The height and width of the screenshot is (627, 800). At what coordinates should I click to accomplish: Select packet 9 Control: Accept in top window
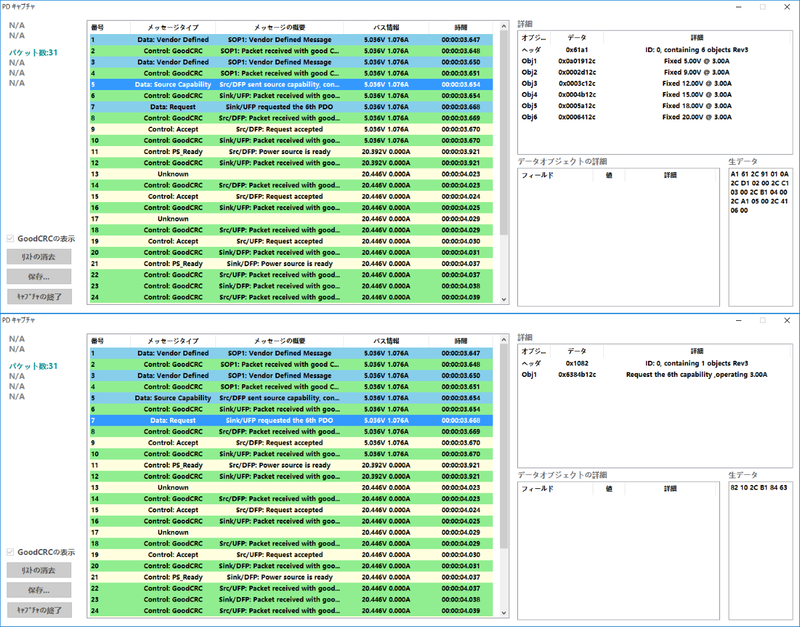291,129
